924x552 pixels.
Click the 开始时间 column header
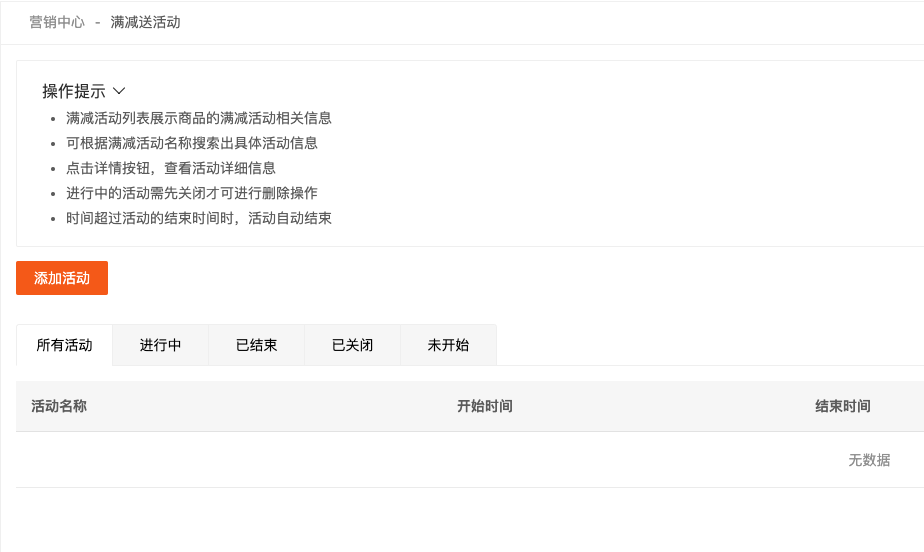click(x=485, y=406)
